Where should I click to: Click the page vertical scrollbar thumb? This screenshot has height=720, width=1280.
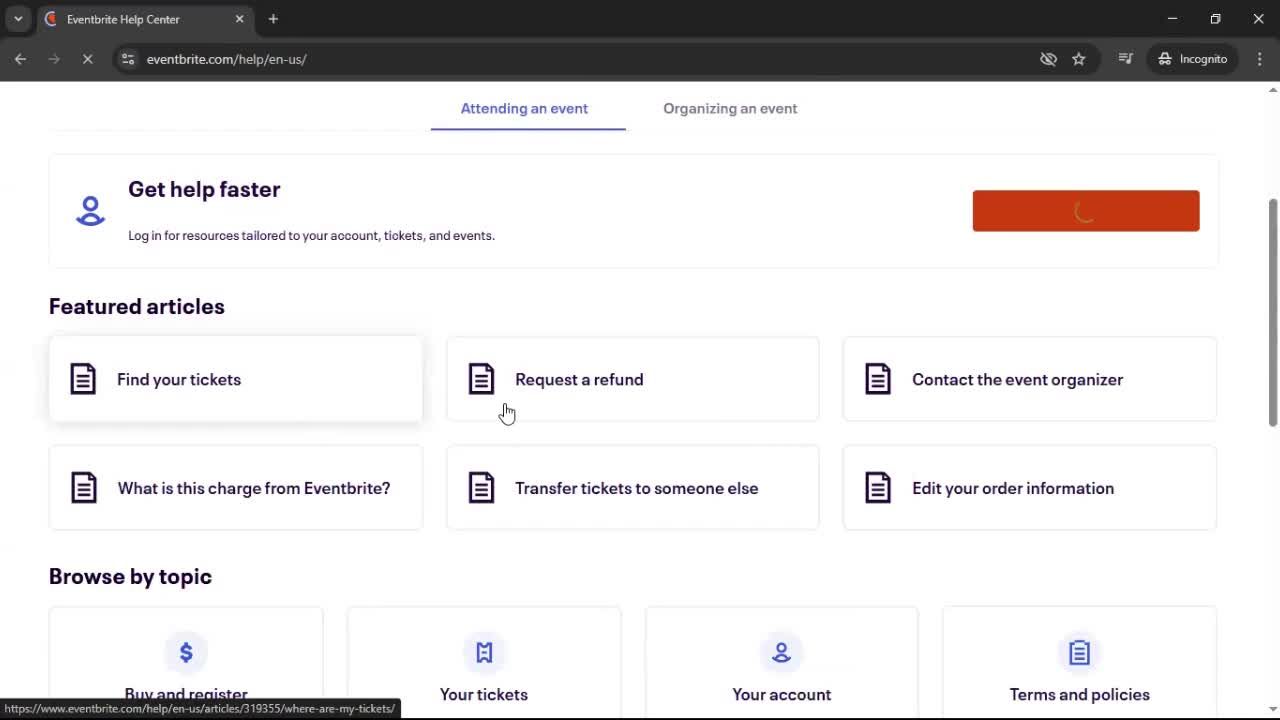pos(1273,313)
